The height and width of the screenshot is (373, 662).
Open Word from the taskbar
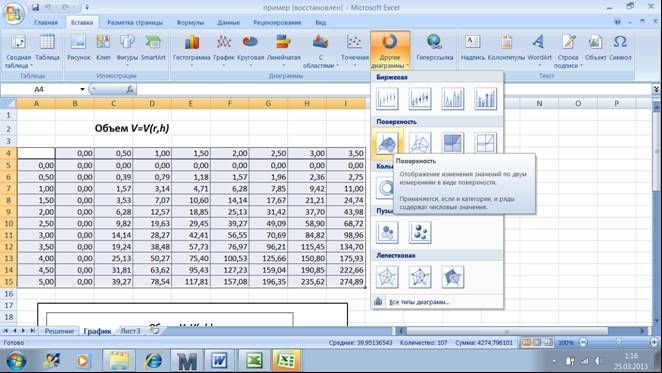tap(220, 361)
